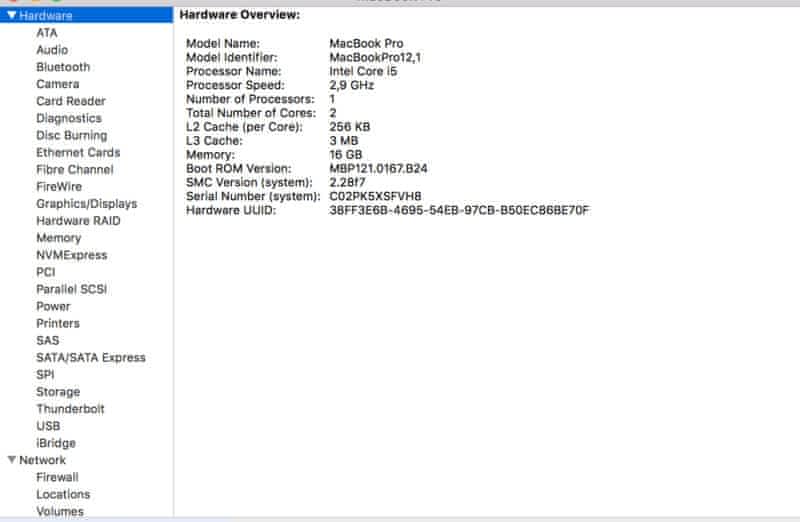Click the L3 Cache value 3 MB
Viewport: 800px width, 522px height.
click(344, 140)
